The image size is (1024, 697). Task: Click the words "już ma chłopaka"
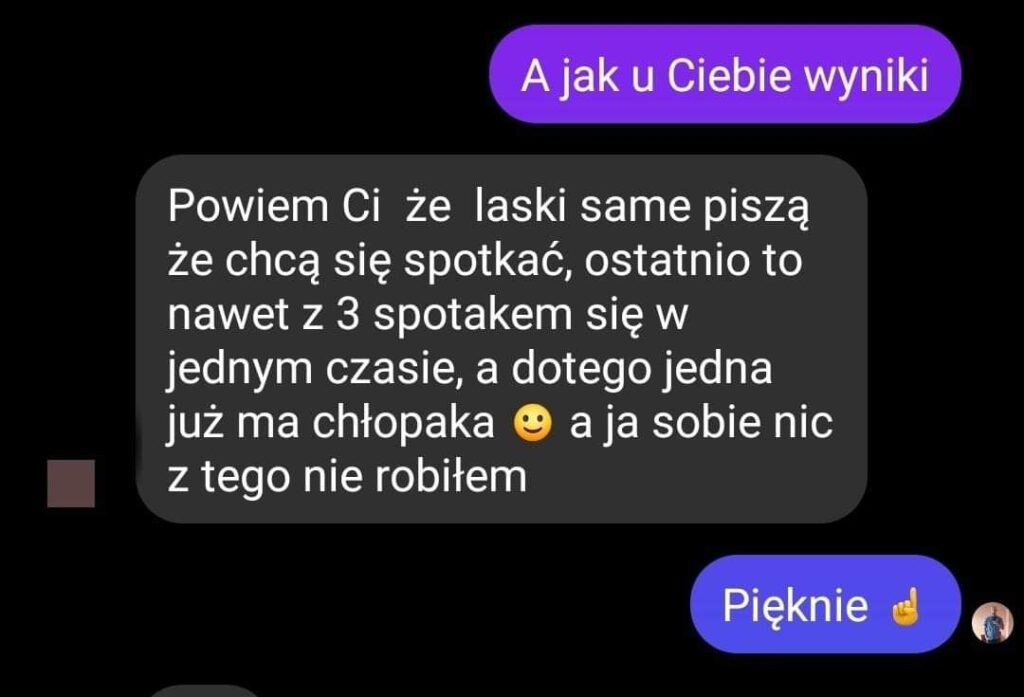click(330, 424)
